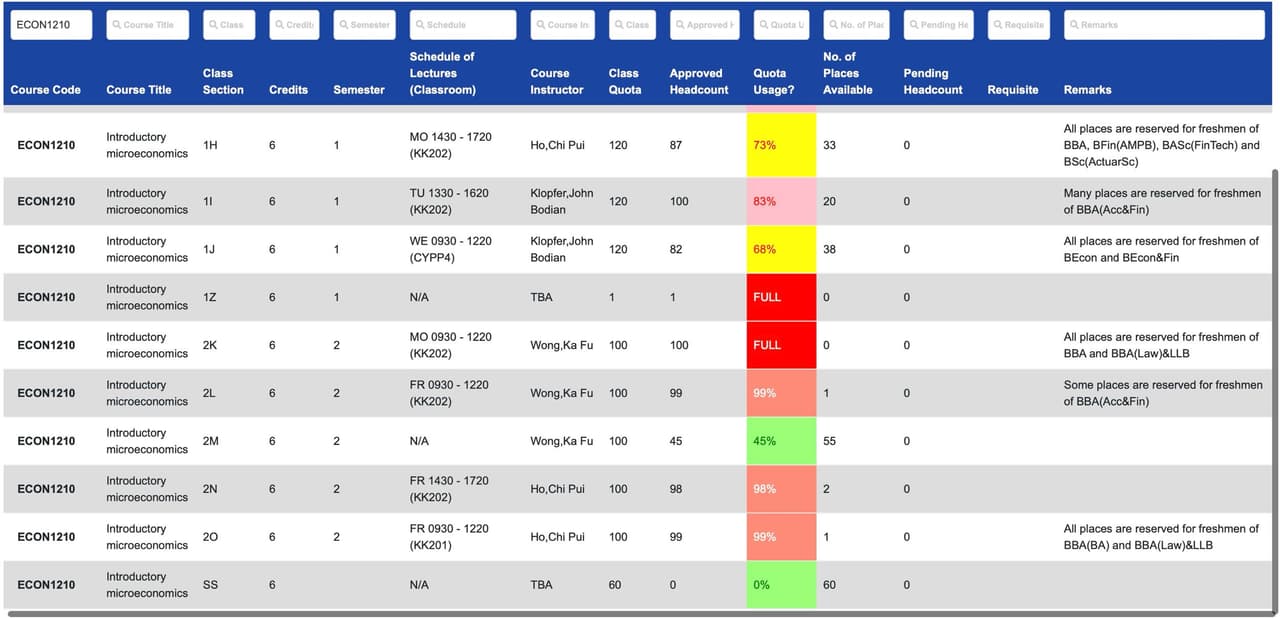The width and height of the screenshot is (1280, 618).
Task: Sort by Course Code column header
Action: (x=45, y=90)
